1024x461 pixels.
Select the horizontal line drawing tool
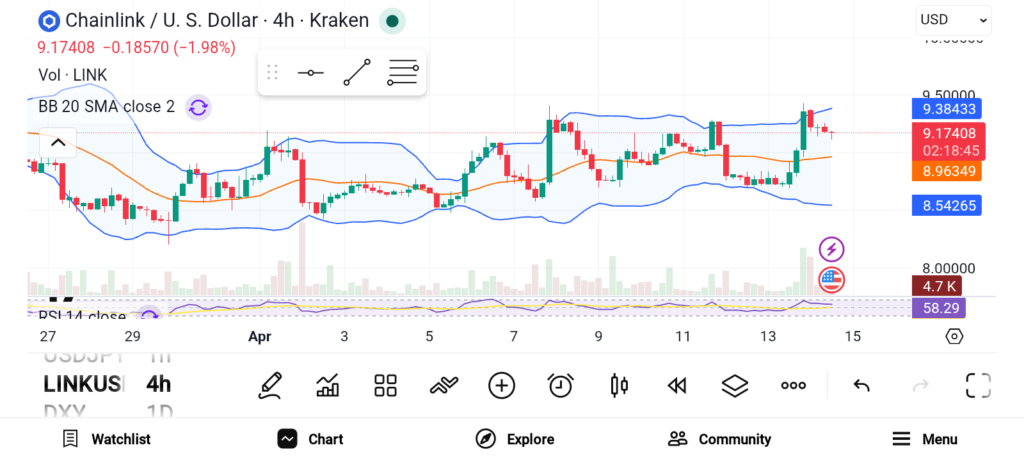tap(310, 73)
